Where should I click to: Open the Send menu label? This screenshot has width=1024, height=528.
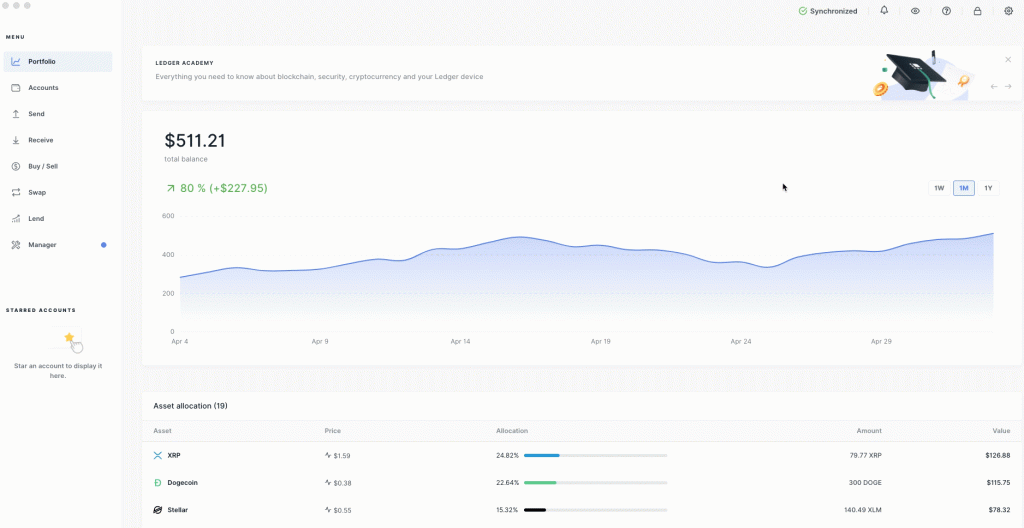37,114
